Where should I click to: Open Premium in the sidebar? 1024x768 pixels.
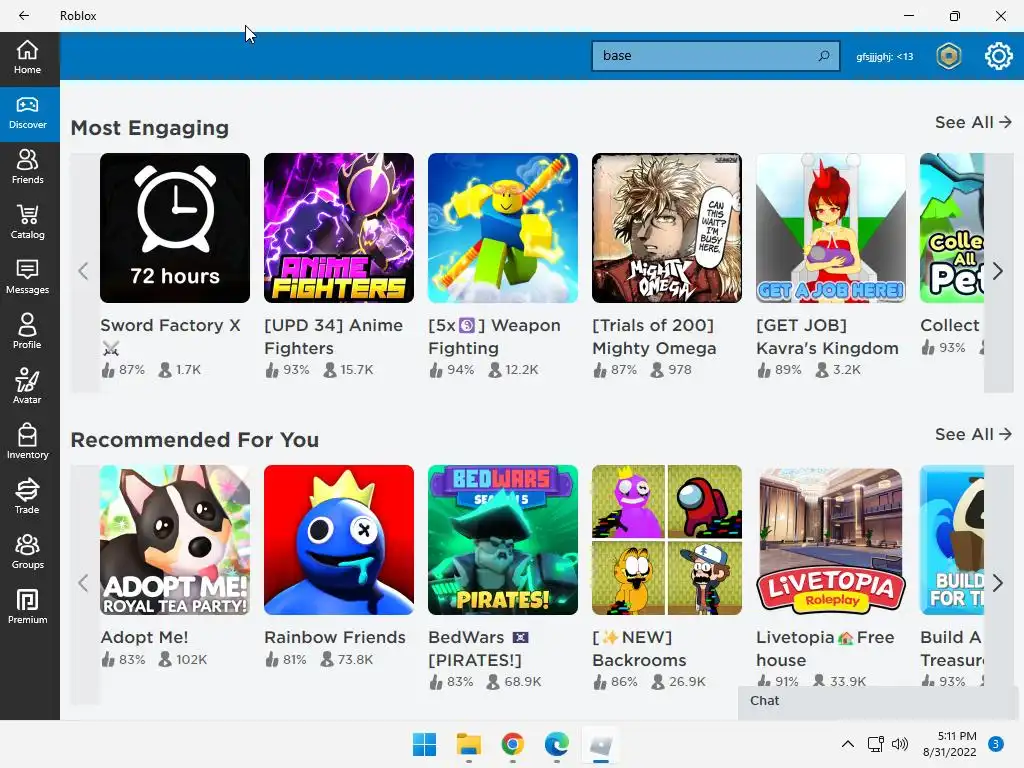tap(27, 607)
